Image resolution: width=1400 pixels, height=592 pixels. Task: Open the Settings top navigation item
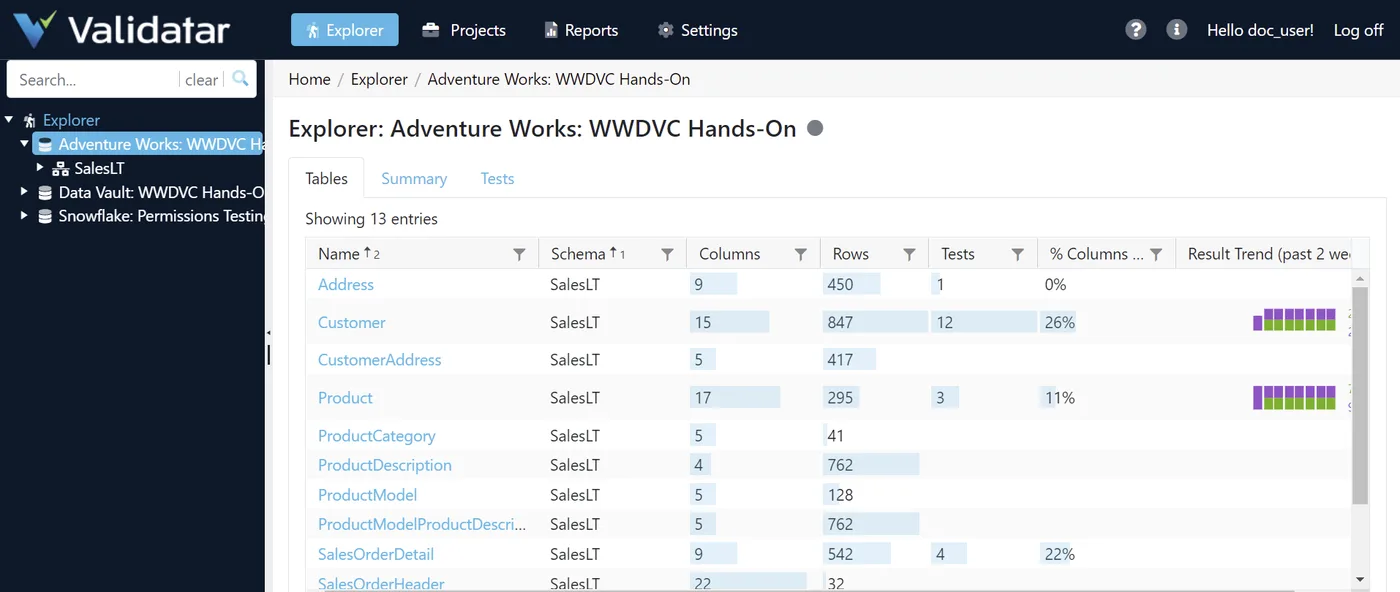point(697,30)
